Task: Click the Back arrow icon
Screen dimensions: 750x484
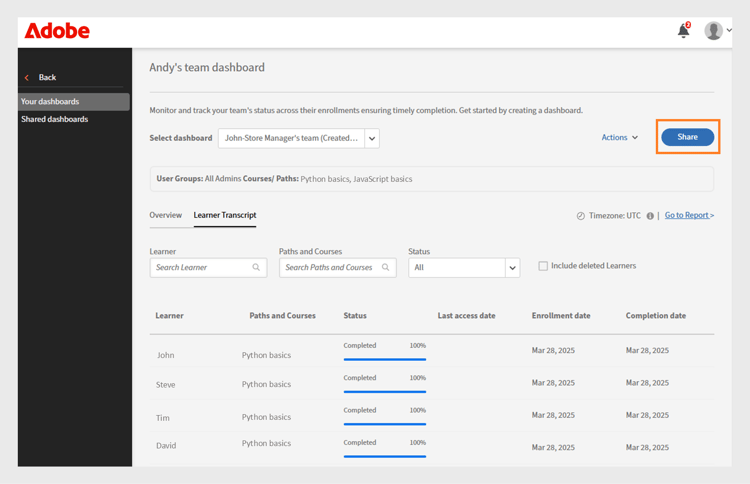Action: (27, 77)
